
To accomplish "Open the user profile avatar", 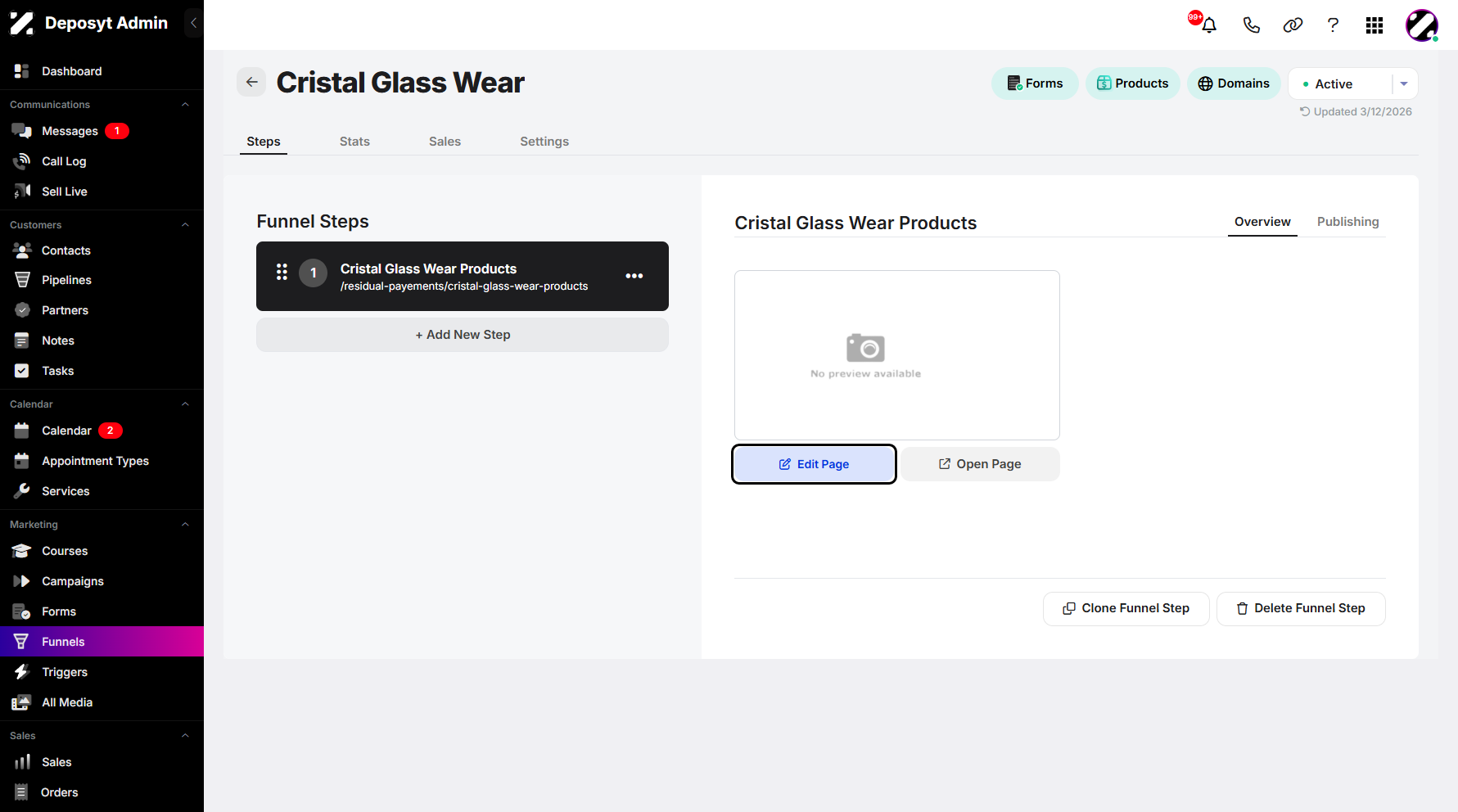I will click(x=1422, y=25).
